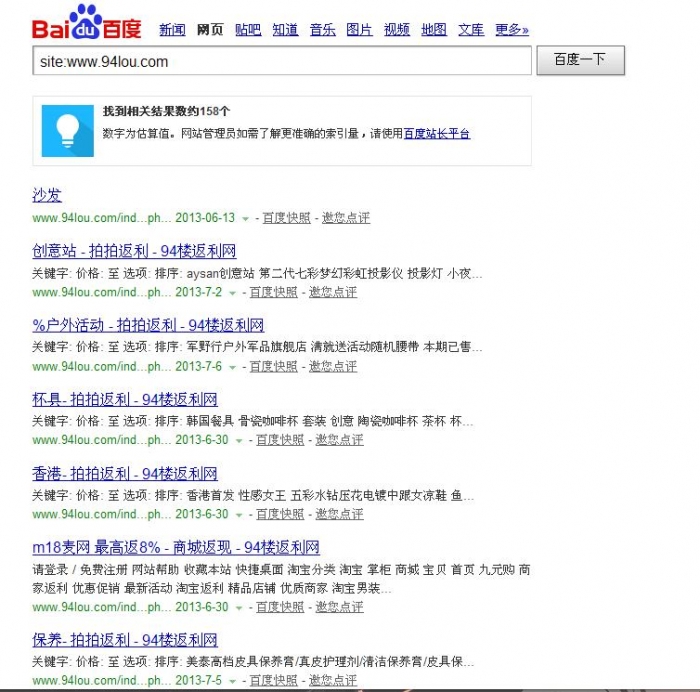This screenshot has height=692, width=700.
Task: Open 创意站 - 拍拍返利 result title
Action: (x=134, y=251)
